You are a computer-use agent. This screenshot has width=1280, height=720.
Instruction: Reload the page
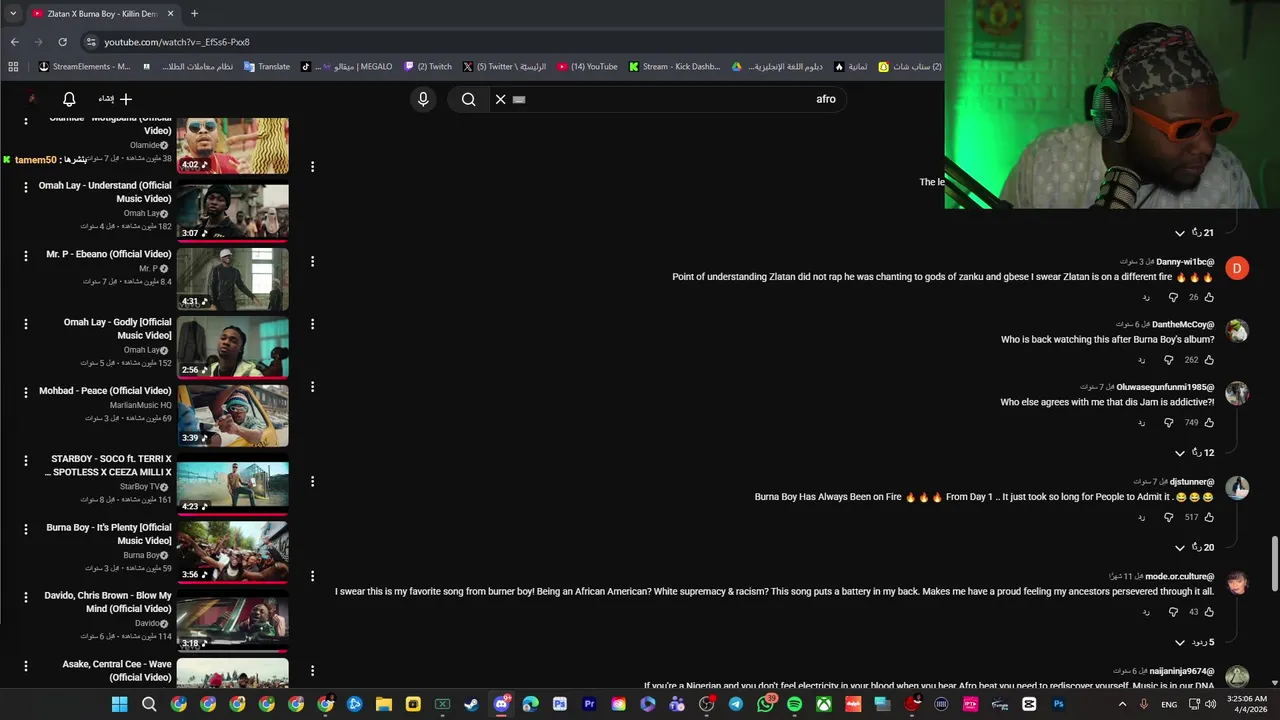(x=62, y=42)
